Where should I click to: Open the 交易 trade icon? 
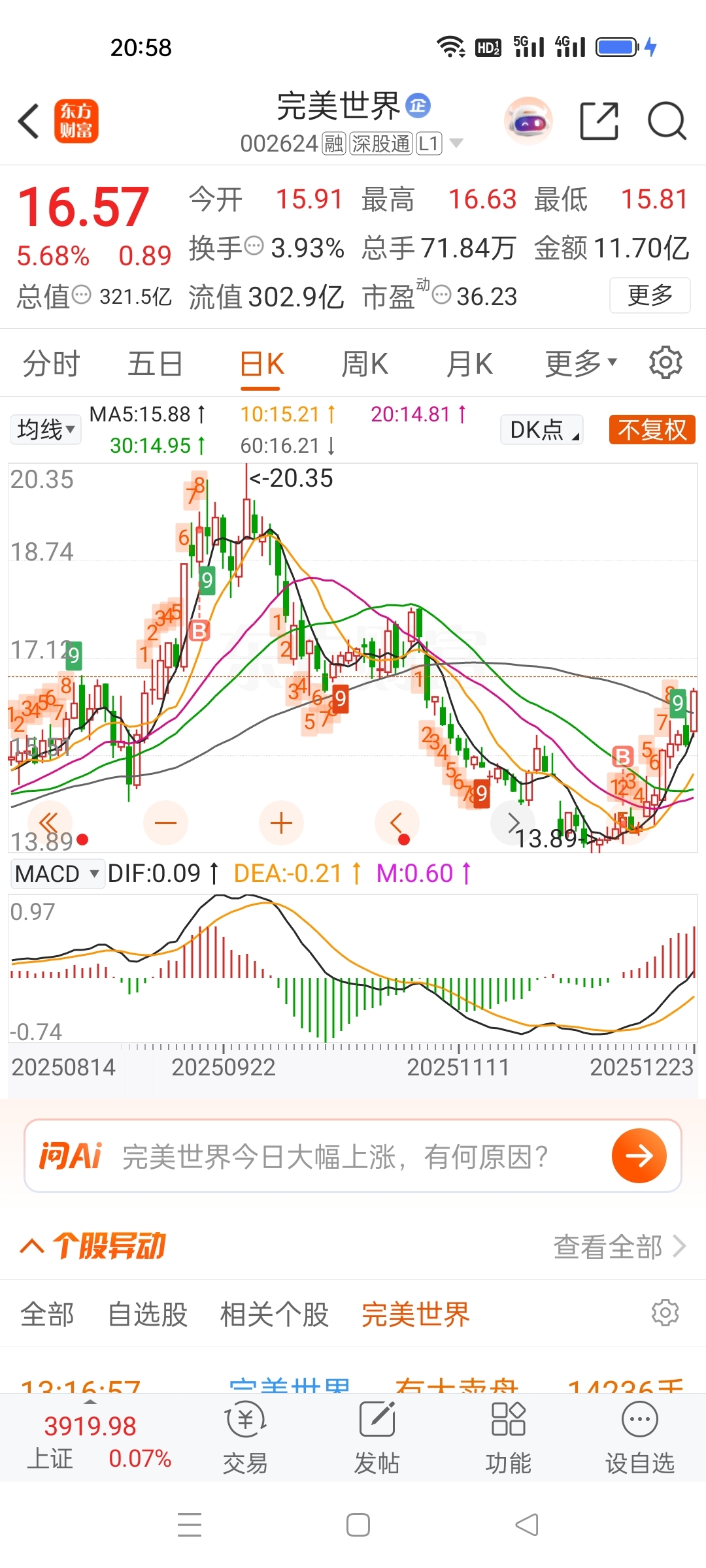click(245, 1437)
